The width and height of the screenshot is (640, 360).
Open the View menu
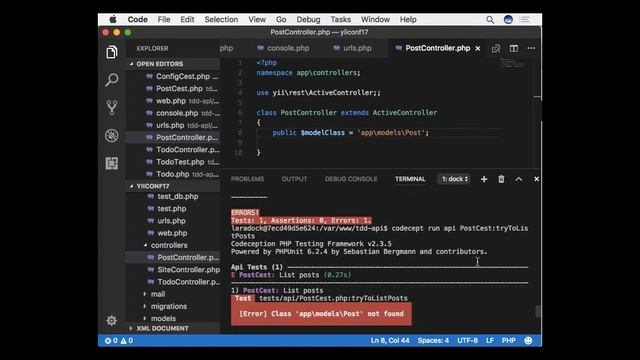pyautogui.click(x=257, y=19)
